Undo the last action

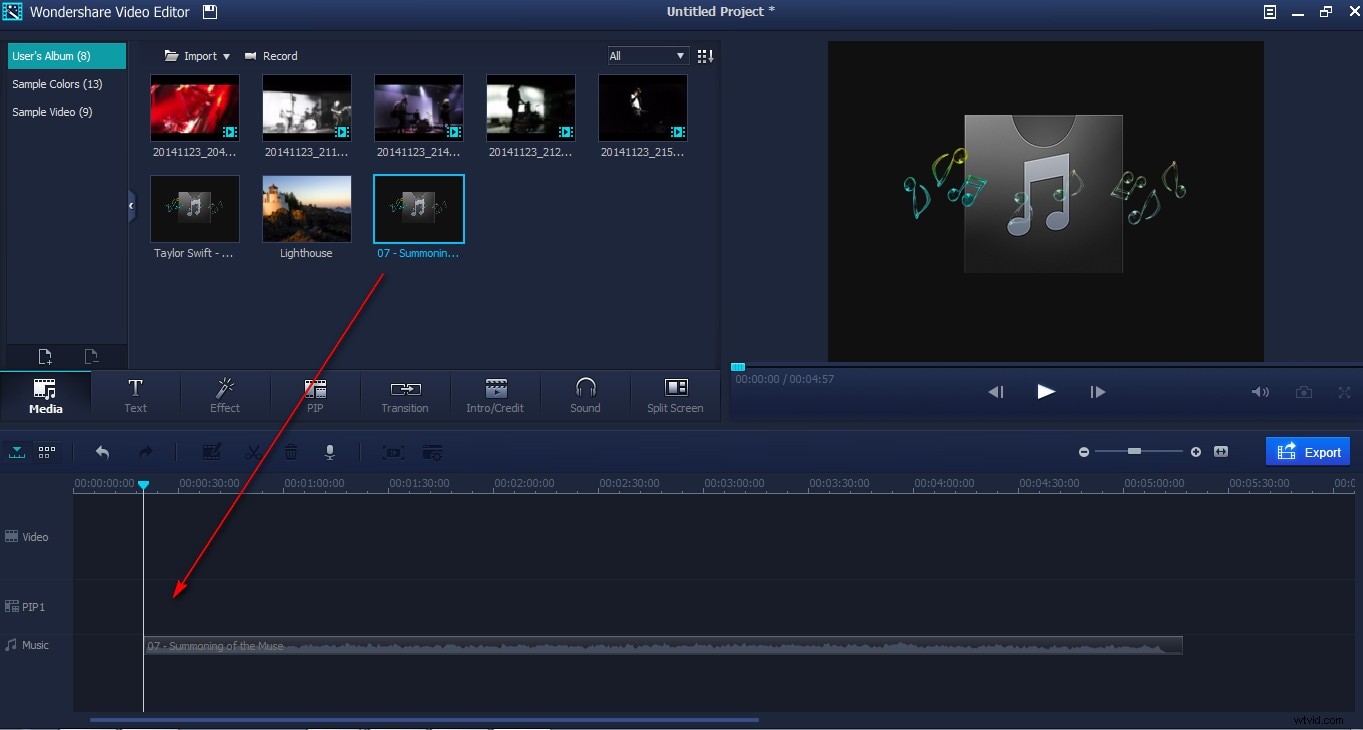tap(102, 452)
